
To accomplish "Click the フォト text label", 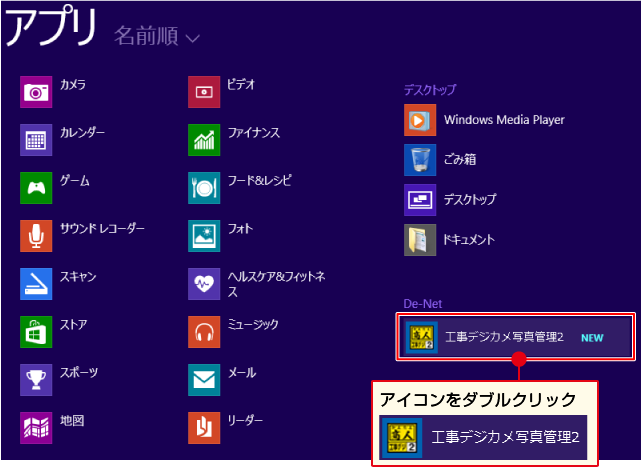I will coord(240,229).
